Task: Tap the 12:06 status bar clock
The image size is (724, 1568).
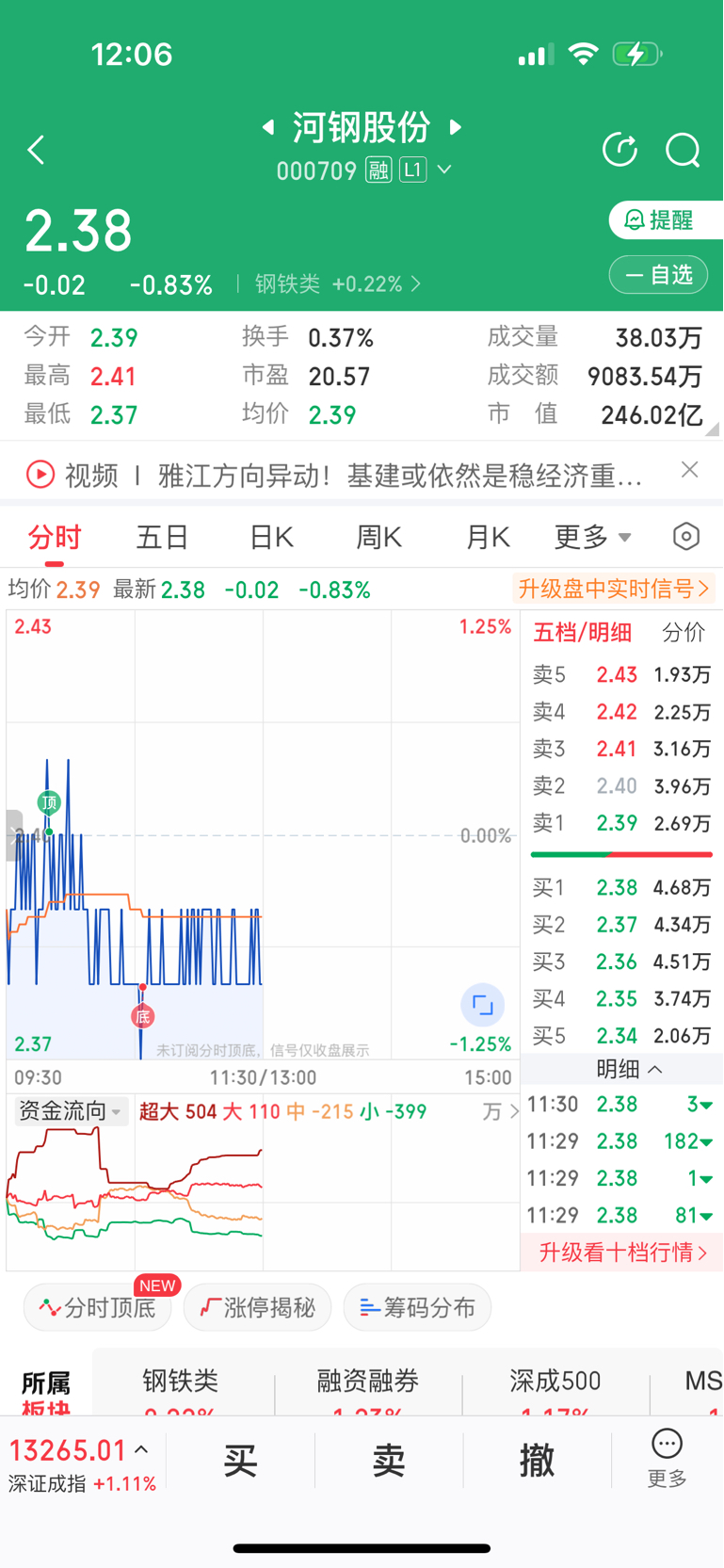Action: (x=132, y=55)
